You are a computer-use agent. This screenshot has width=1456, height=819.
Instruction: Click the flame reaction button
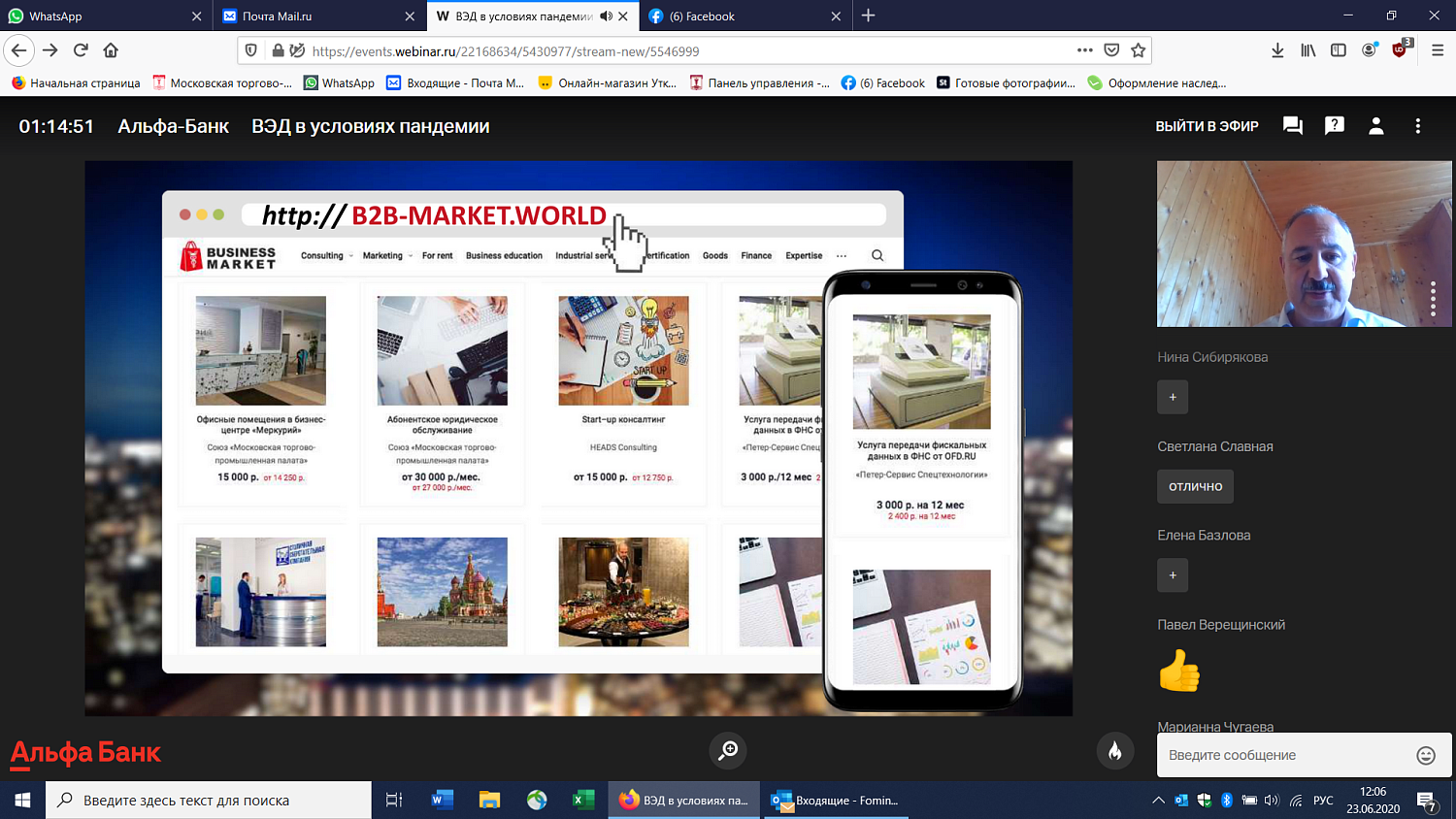click(1115, 751)
